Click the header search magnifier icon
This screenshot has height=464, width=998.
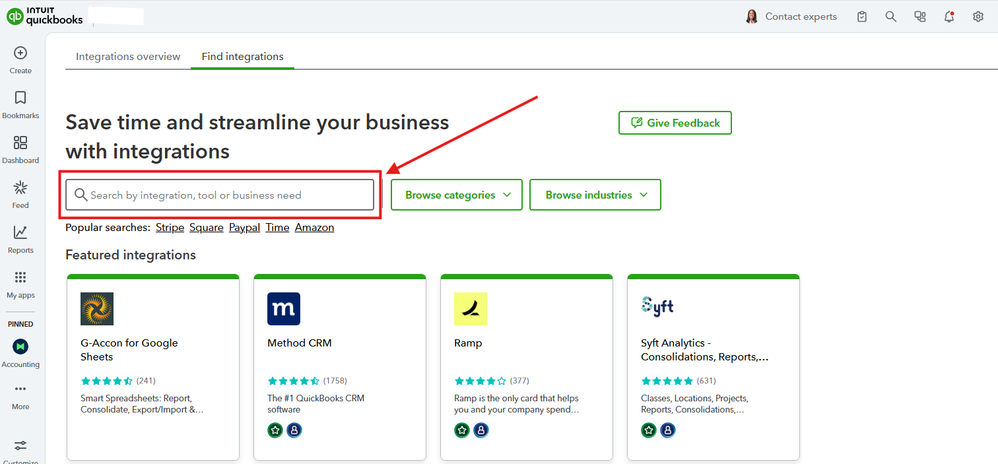(891, 17)
